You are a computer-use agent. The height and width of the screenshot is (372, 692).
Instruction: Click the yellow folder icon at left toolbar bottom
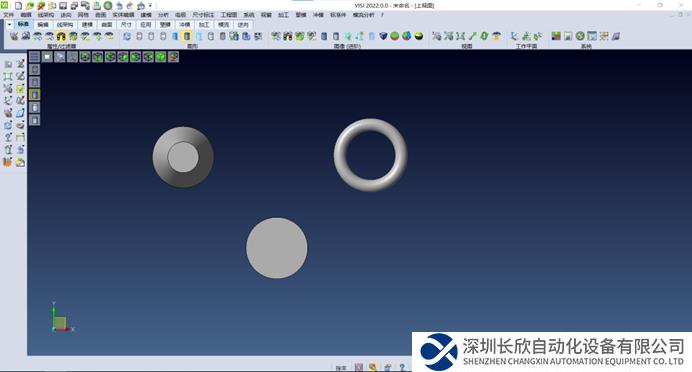(20, 162)
